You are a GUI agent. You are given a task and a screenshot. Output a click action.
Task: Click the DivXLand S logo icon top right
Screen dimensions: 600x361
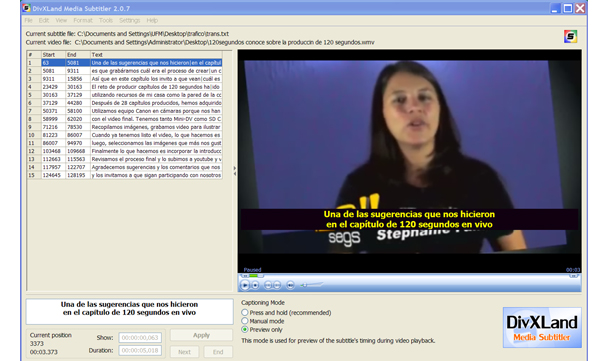click(x=570, y=37)
